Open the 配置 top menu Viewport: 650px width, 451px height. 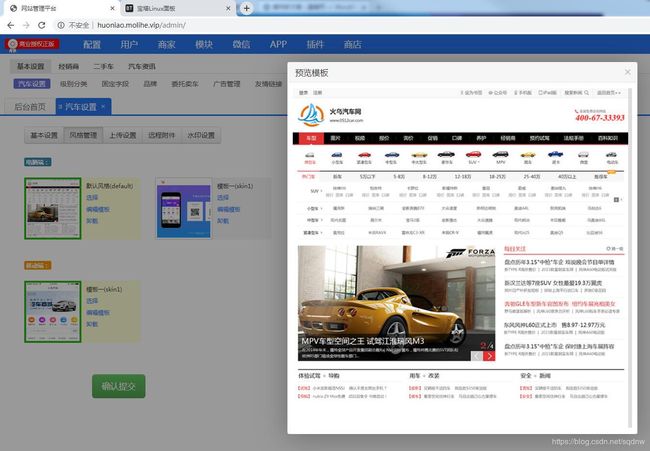[x=92, y=44]
